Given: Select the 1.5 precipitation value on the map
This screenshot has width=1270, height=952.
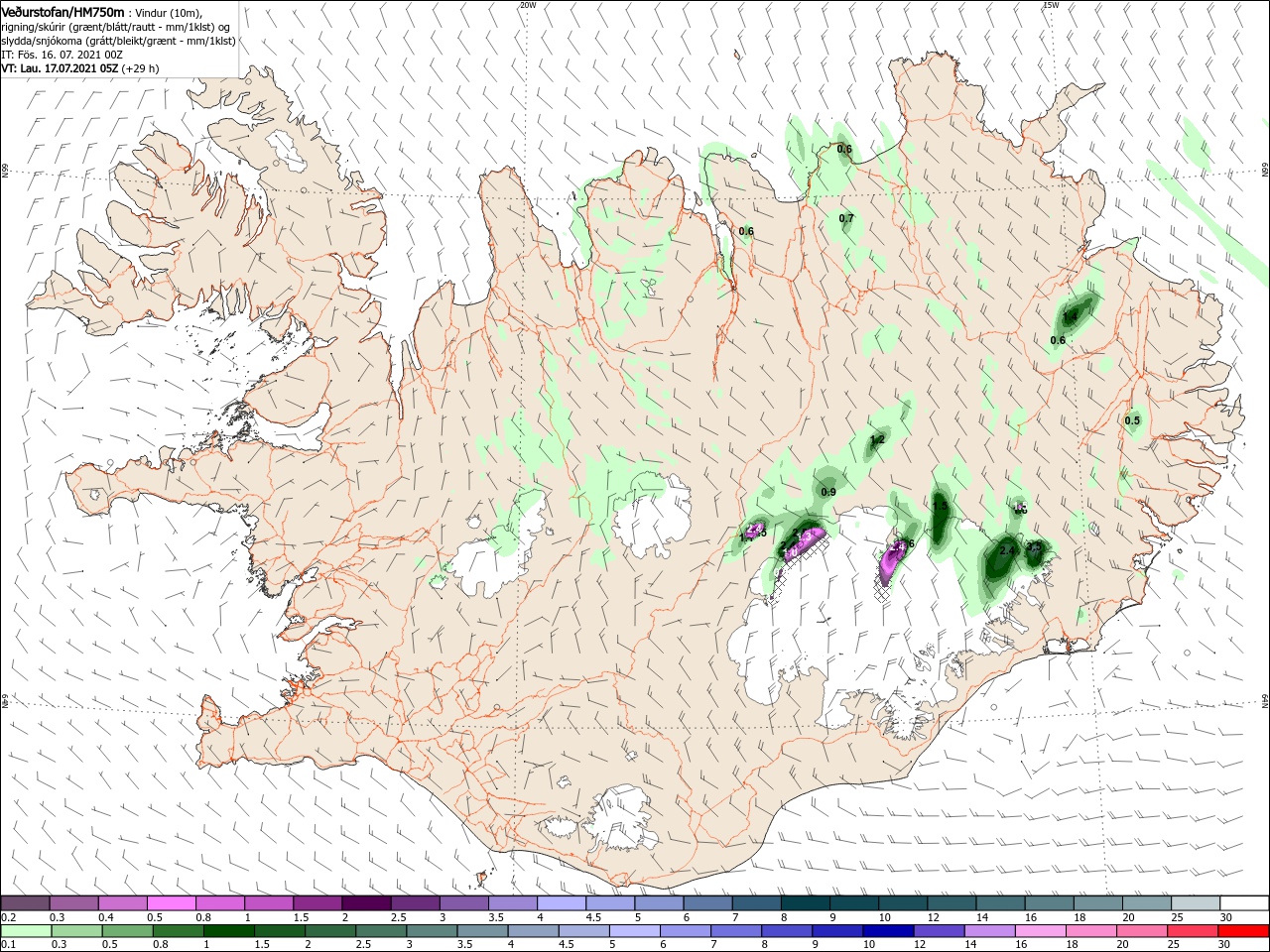Looking at the screenshot, I should point(941,507).
